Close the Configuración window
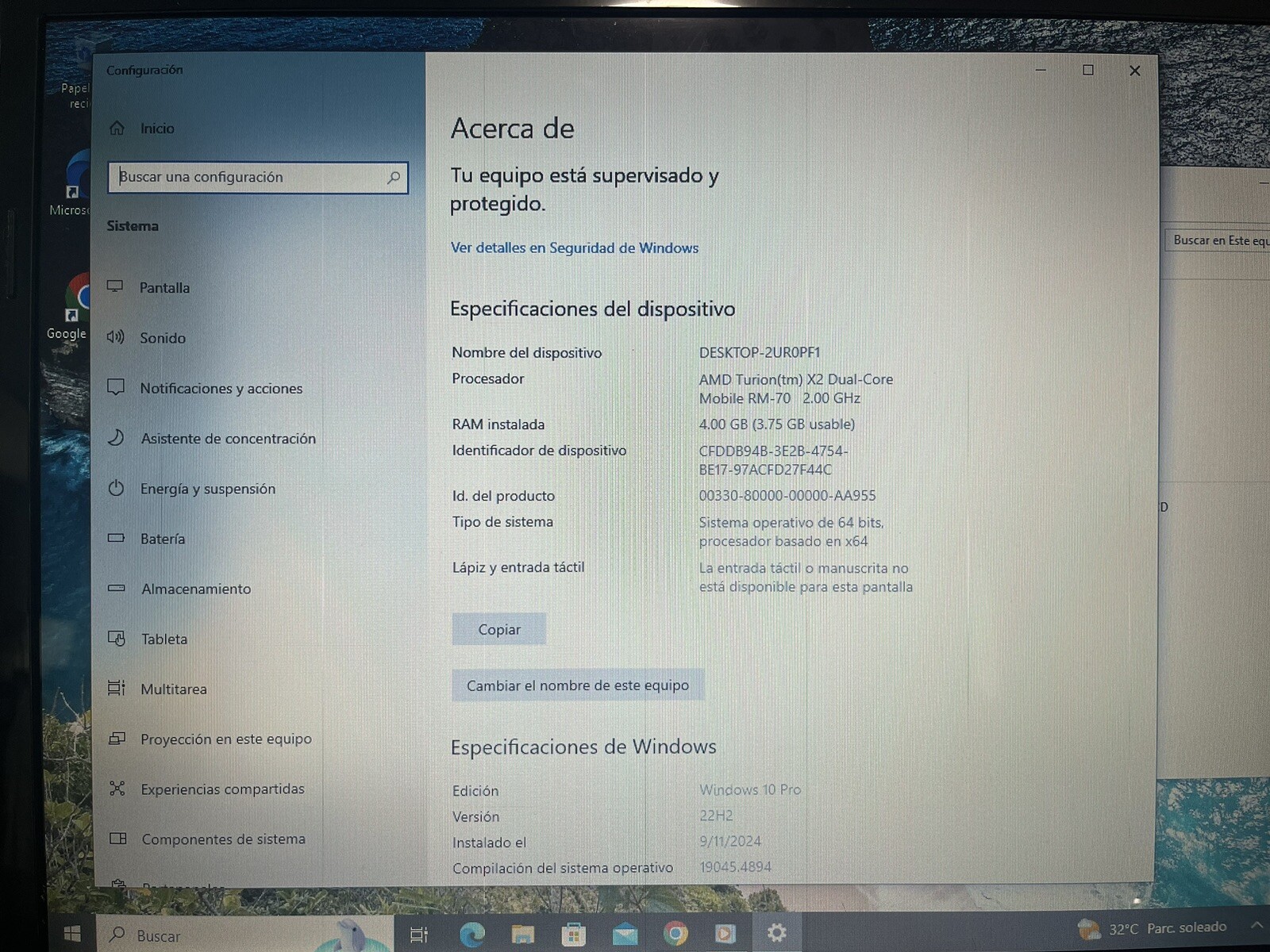The height and width of the screenshot is (952, 1270). coord(1135,71)
